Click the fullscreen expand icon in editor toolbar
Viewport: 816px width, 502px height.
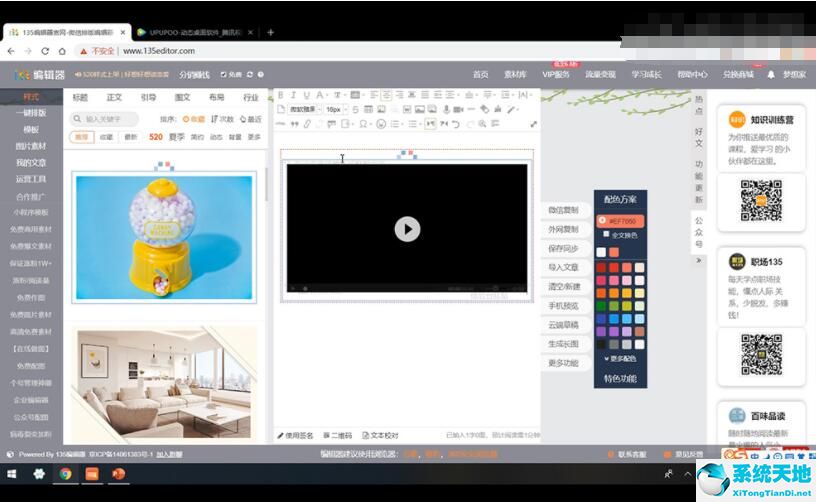(x=533, y=124)
